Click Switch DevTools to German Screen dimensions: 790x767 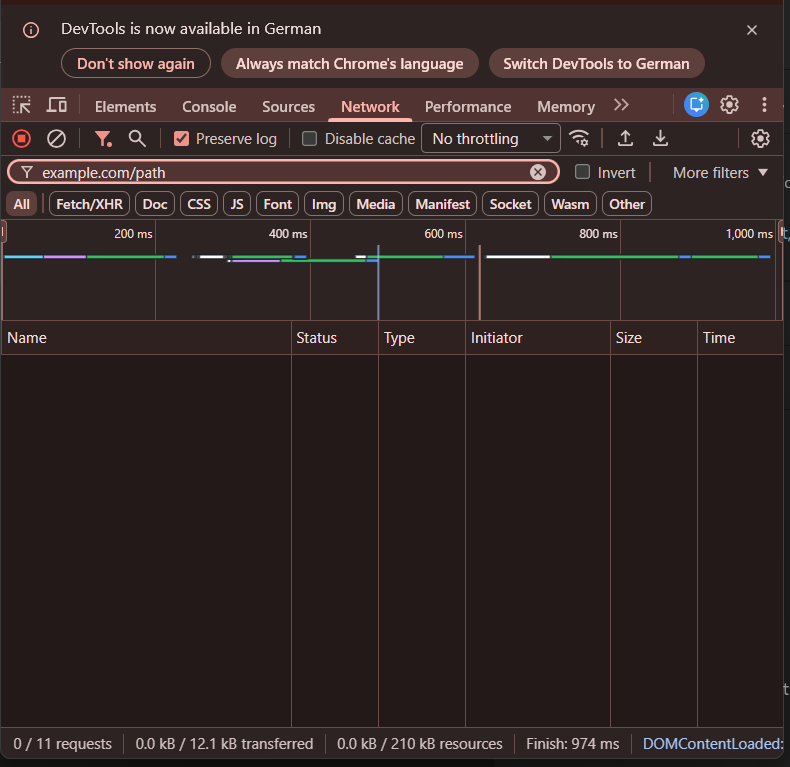click(x=596, y=63)
